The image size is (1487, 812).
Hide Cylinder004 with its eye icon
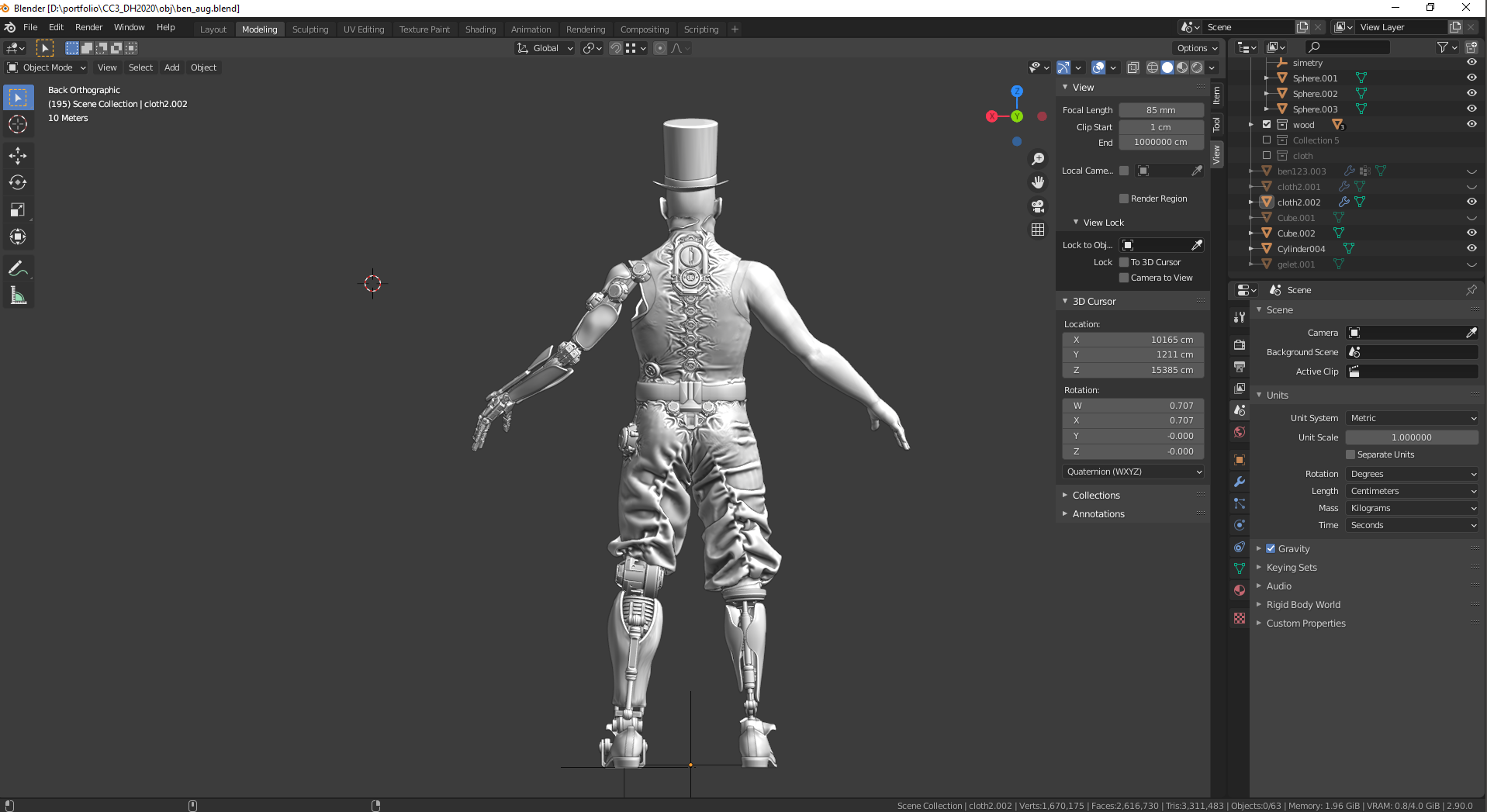coord(1471,248)
